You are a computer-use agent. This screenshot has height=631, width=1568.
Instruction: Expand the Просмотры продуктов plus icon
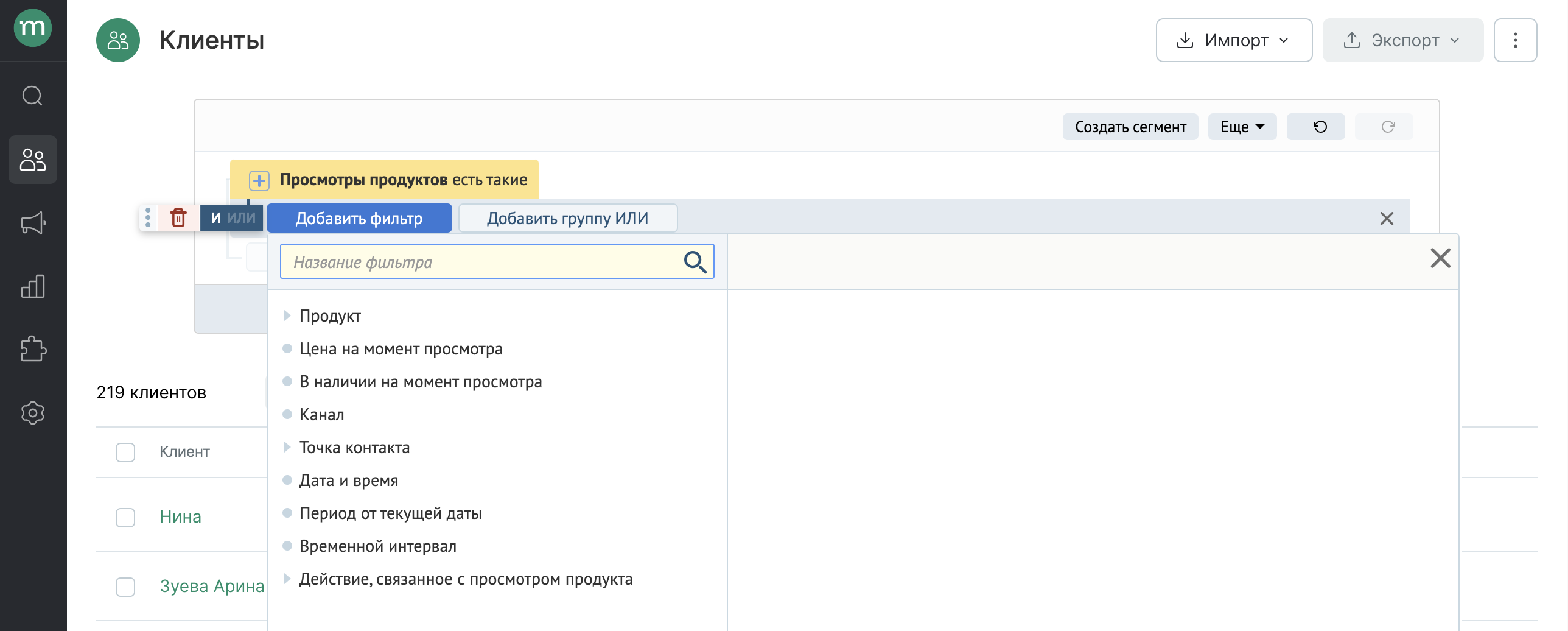click(259, 180)
